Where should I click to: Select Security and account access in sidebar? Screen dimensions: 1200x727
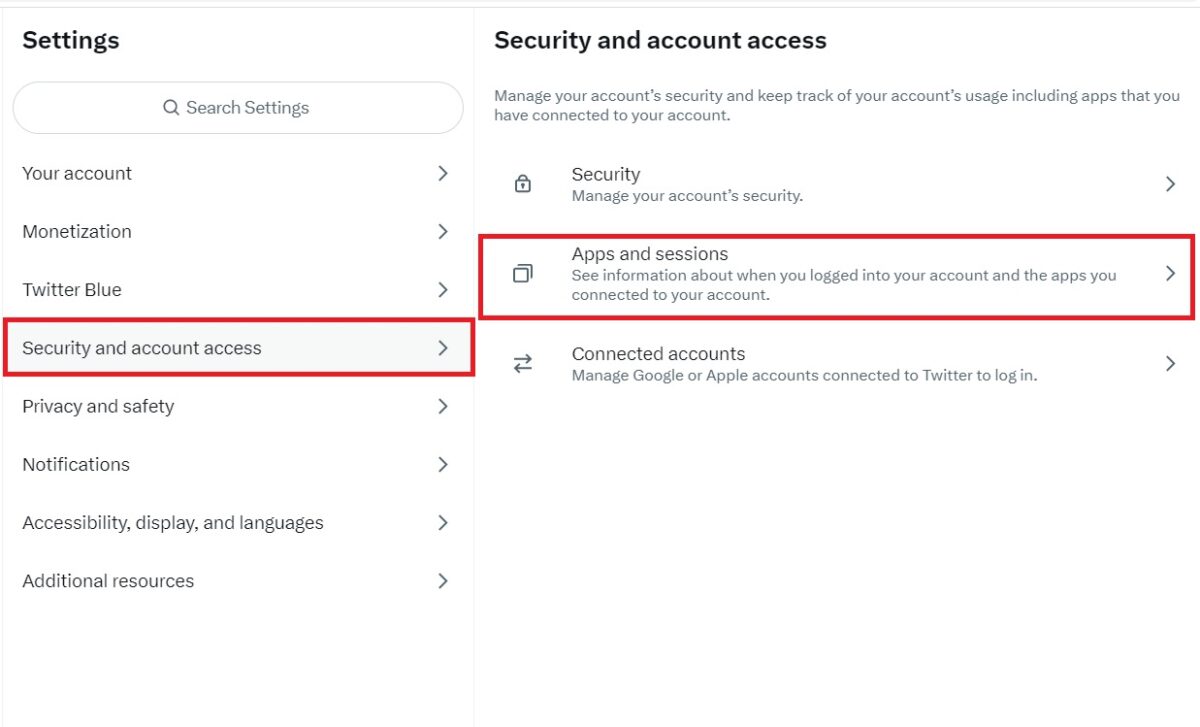click(x=238, y=348)
